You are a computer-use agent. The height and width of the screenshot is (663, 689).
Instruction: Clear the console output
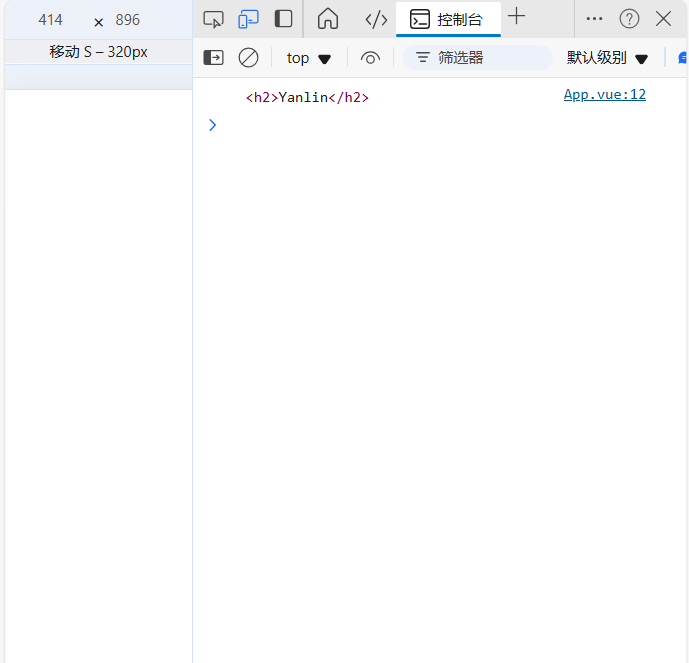coord(248,58)
